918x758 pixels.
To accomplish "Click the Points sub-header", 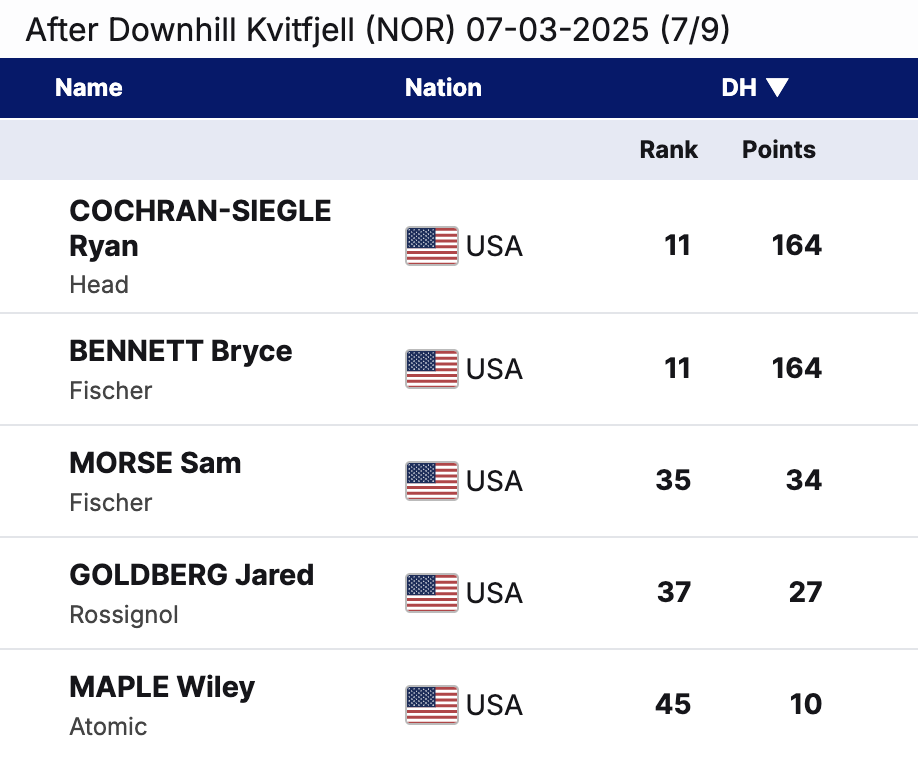I will 778,150.
